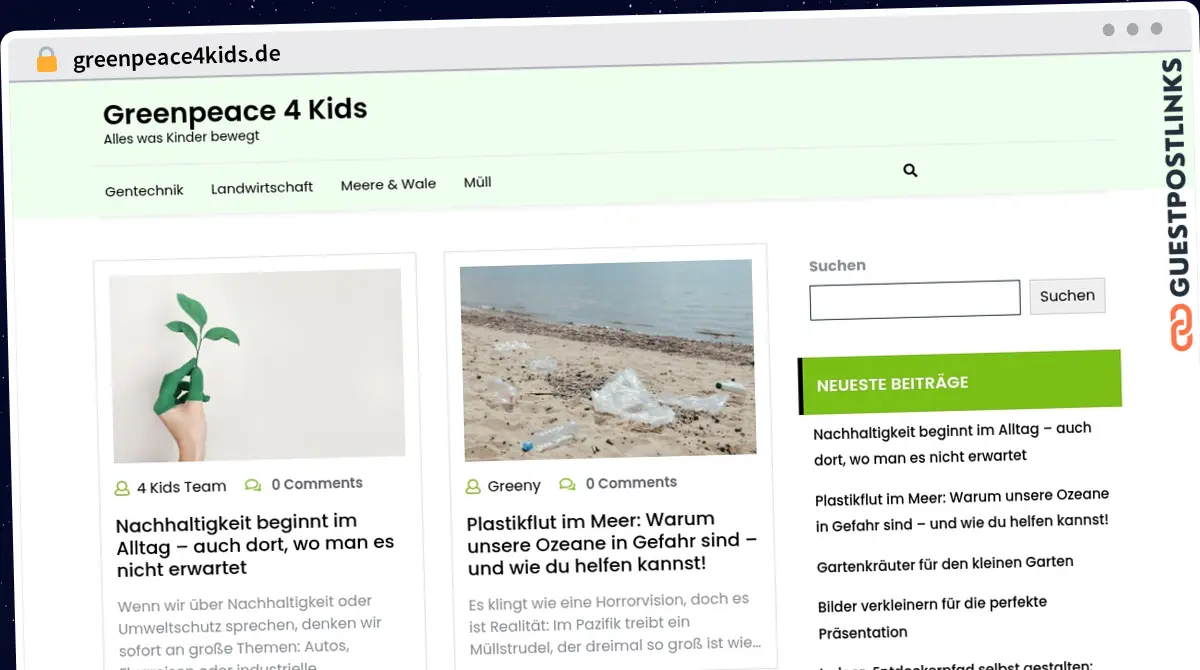The width and height of the screenshot is (1200, 670).
Task: Click the search magnifier icon in navigation
Action: (910, 171)
